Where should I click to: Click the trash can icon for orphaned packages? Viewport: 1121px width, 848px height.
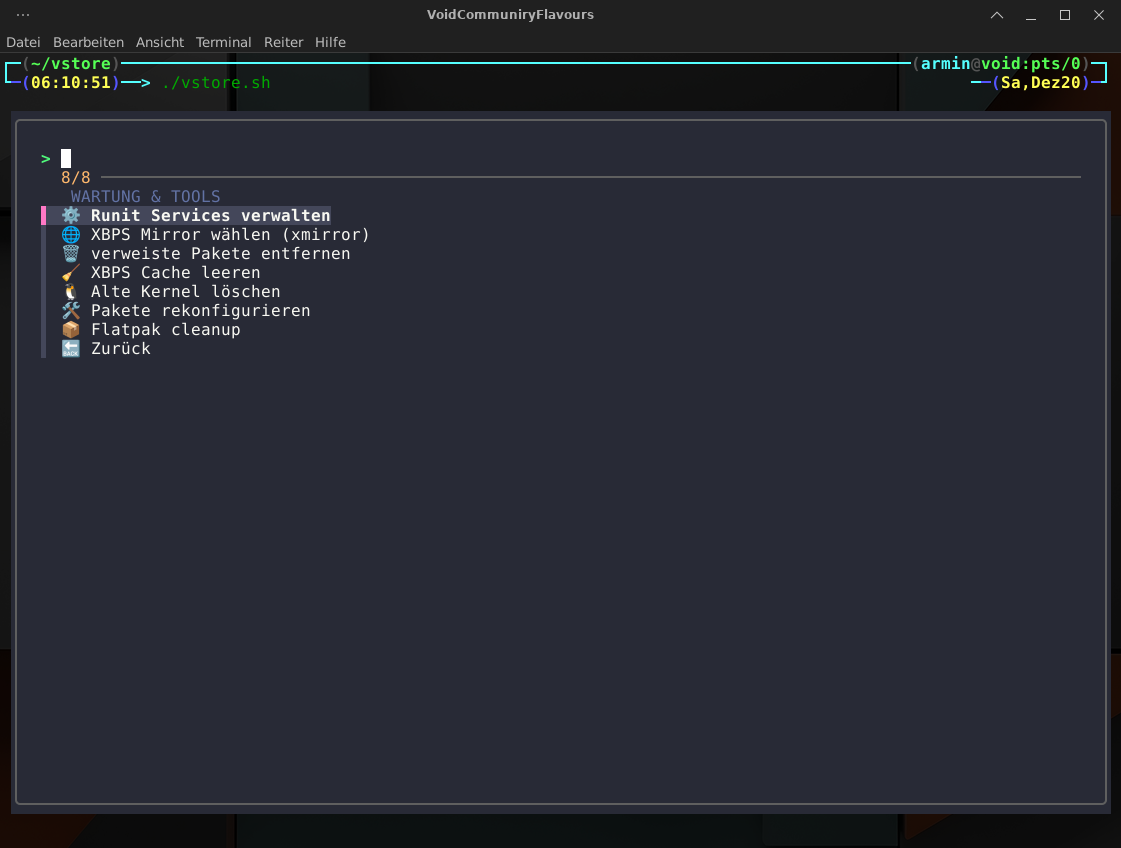(x=70, y=254)
